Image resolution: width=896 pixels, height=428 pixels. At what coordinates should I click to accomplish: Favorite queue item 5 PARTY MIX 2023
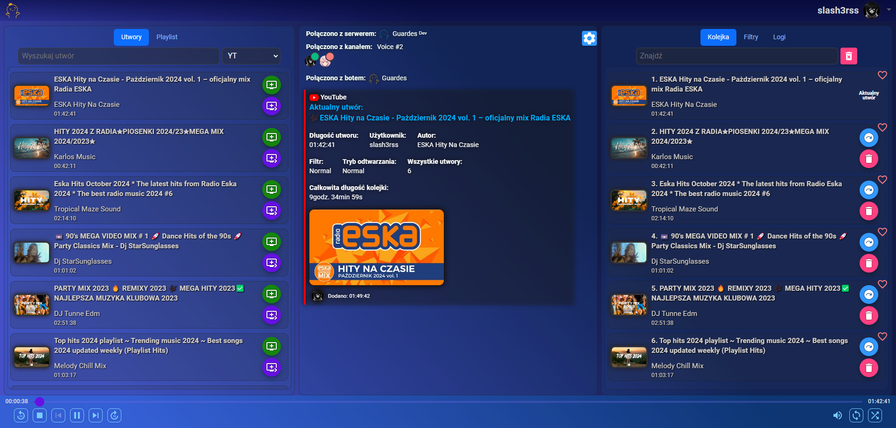point(882,284)
